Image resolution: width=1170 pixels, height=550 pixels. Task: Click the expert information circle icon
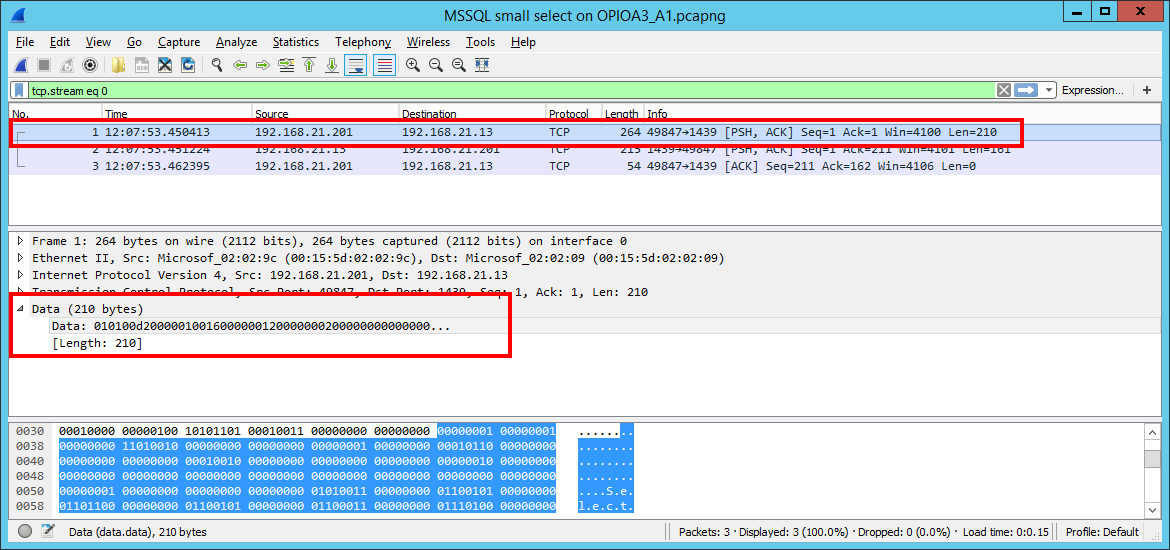[25, 531]
